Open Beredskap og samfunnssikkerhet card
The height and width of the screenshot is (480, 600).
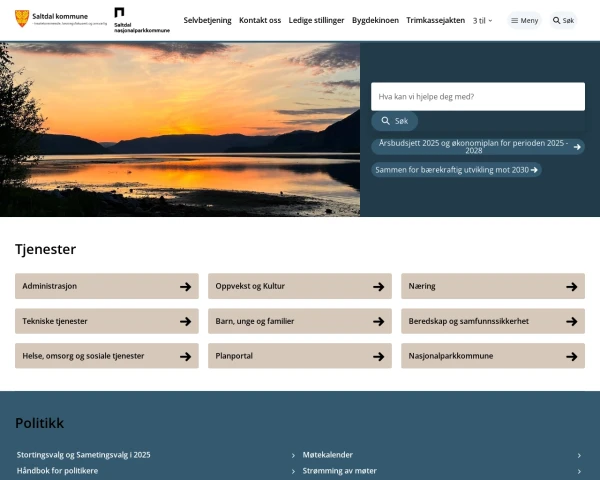click(493, 321)
